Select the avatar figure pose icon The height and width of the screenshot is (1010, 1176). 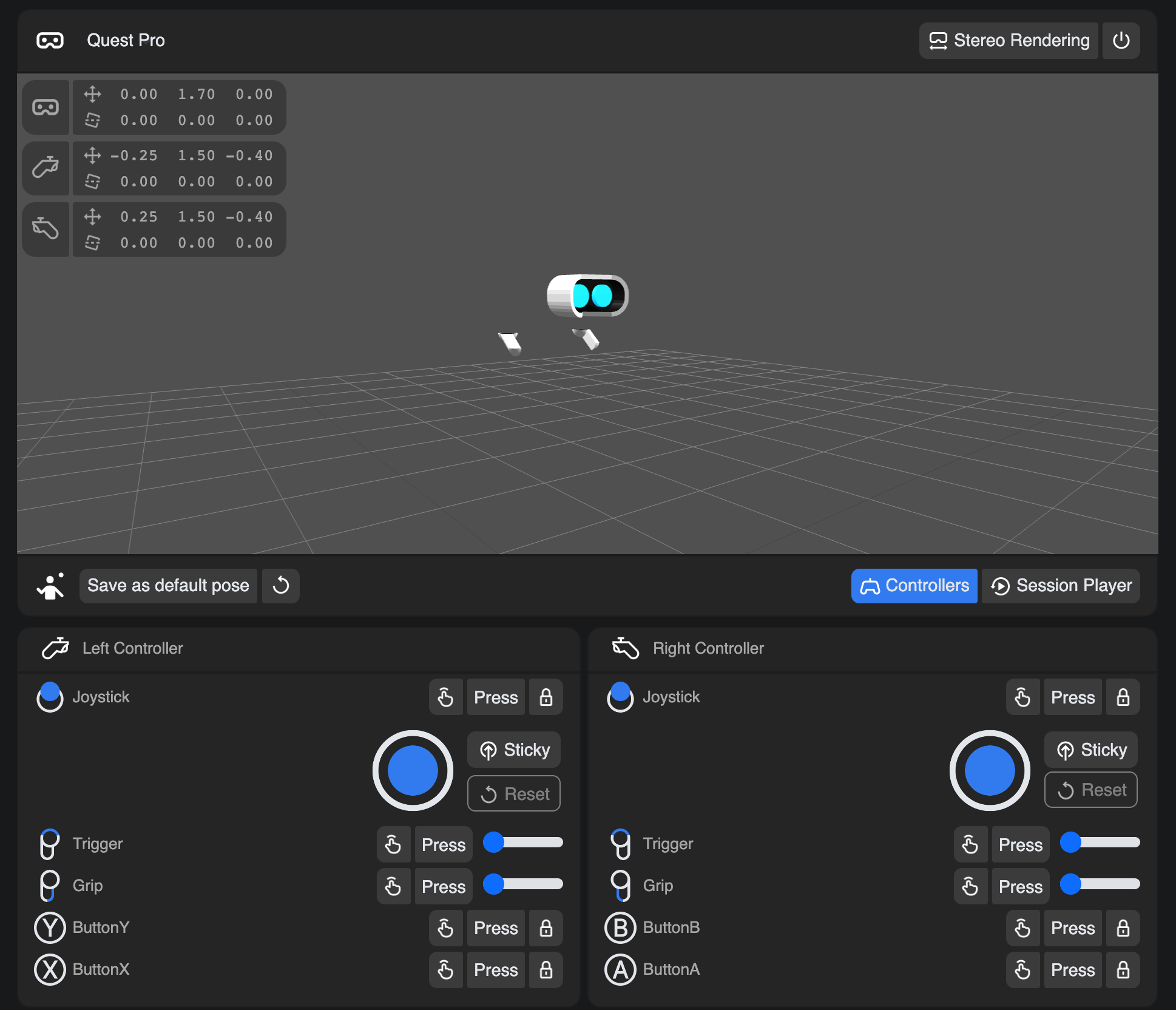pos(51,585)
